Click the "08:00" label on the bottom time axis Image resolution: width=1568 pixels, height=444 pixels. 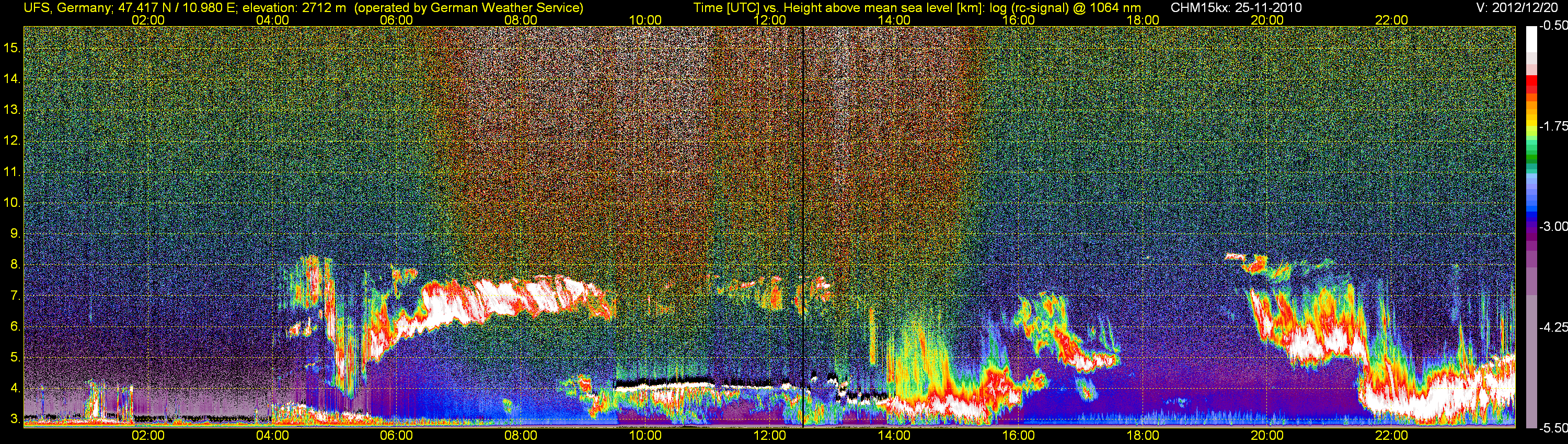(521, 436)
